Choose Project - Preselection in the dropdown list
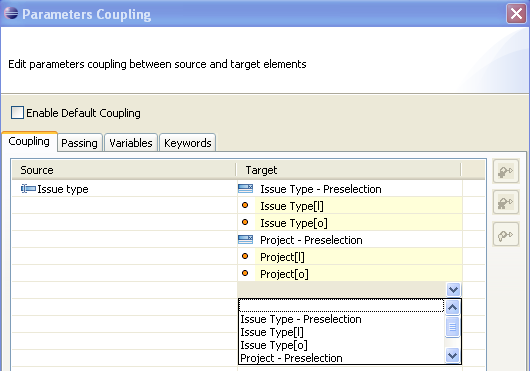Screen dimensions: 530x371 [291, 358]
